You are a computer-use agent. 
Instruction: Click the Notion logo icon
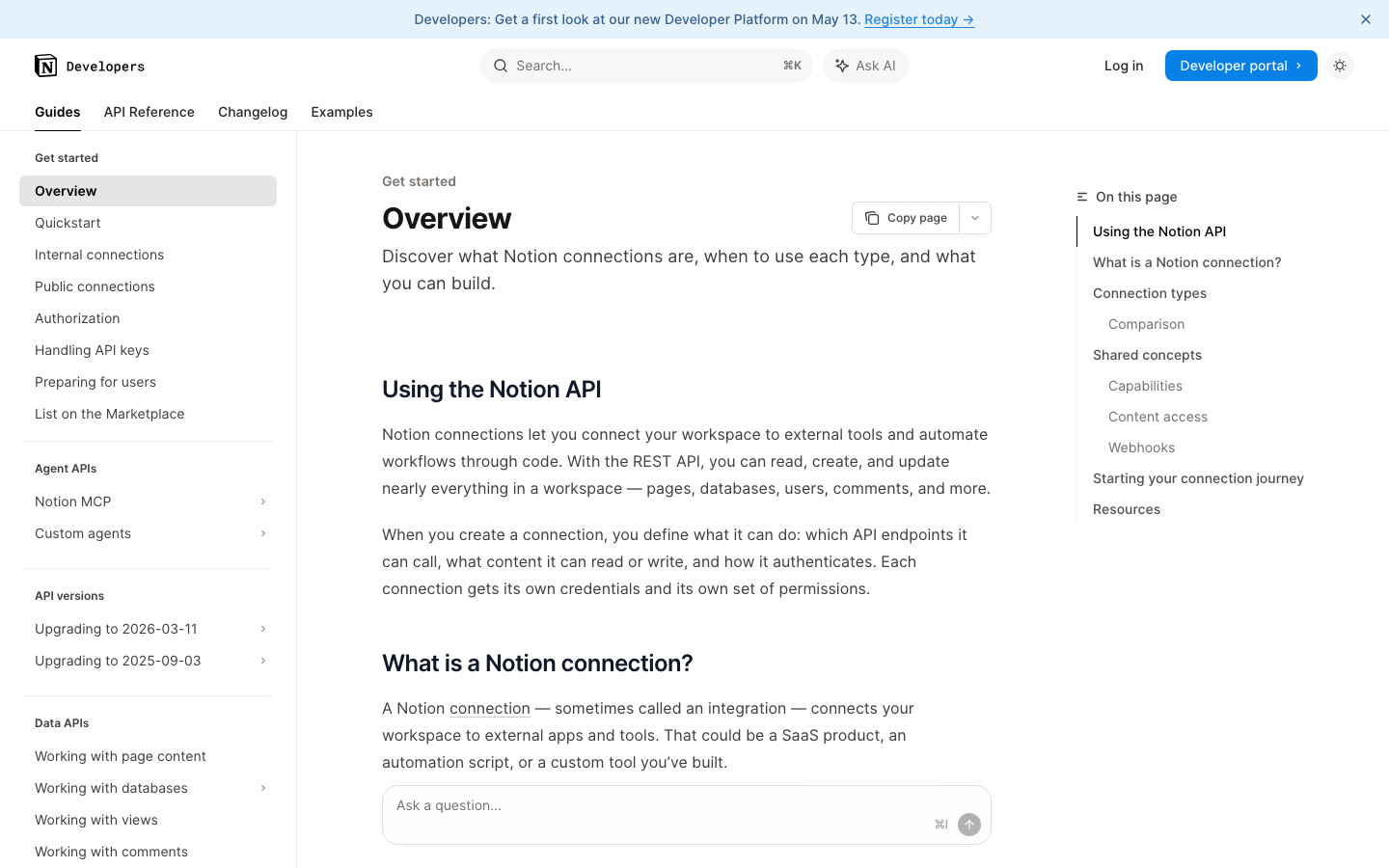(x=45, y=66)
